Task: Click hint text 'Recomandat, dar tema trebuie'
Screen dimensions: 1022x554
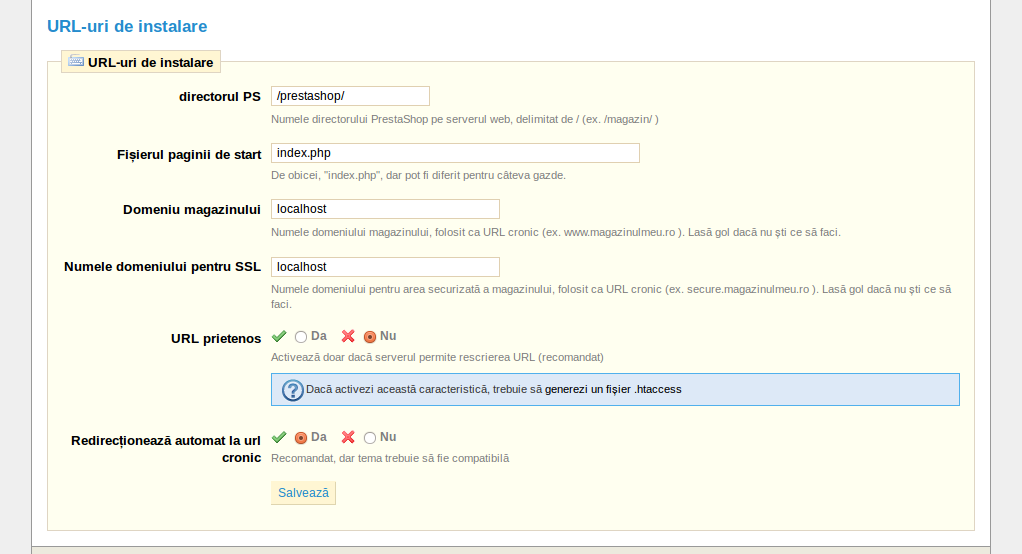Action: [x=390, y=458]
